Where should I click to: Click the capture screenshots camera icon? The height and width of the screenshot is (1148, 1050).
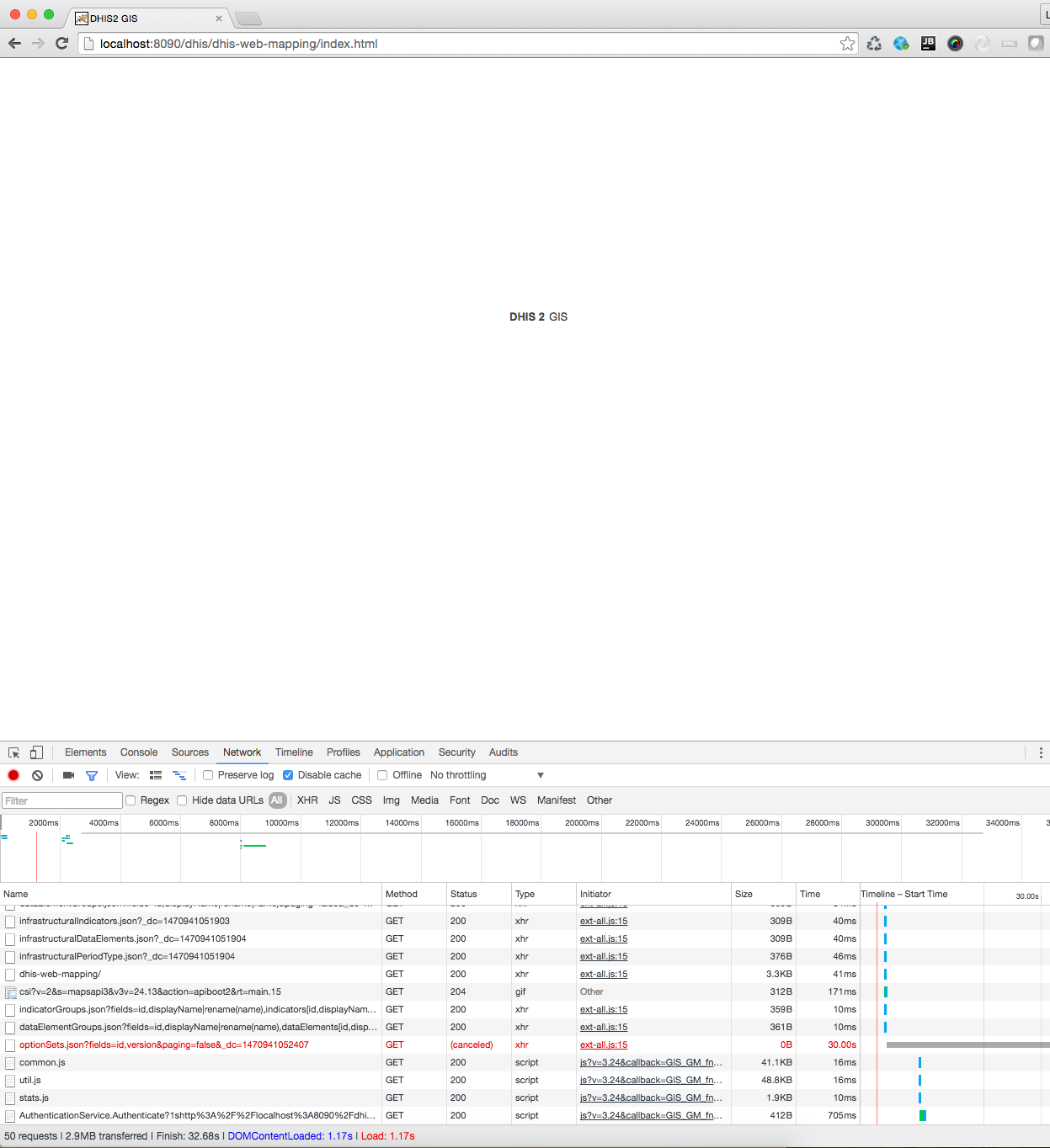pos(69,775)
